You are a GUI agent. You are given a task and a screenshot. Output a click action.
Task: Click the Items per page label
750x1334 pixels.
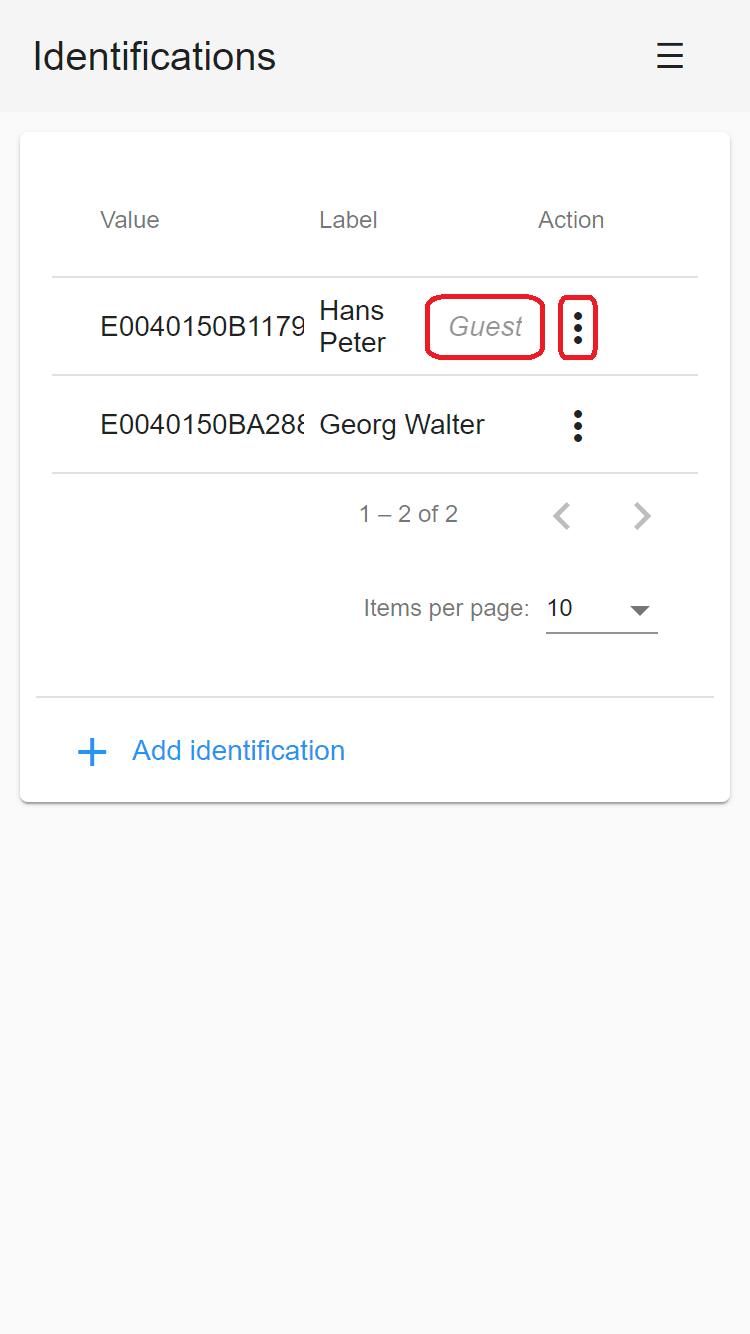pyautogui.click(x=446, y=608)
